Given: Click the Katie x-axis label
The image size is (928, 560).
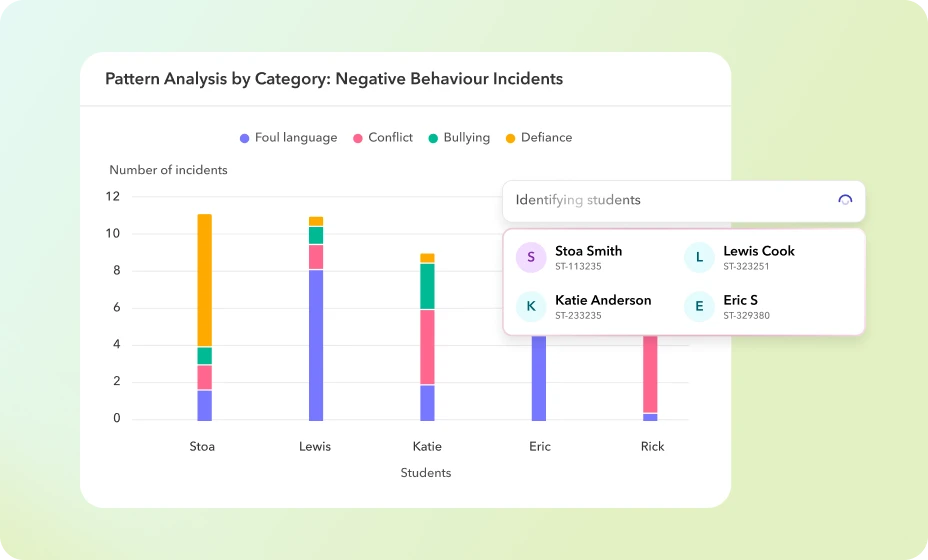Looking at the screenshot, I should click(427, 446).
